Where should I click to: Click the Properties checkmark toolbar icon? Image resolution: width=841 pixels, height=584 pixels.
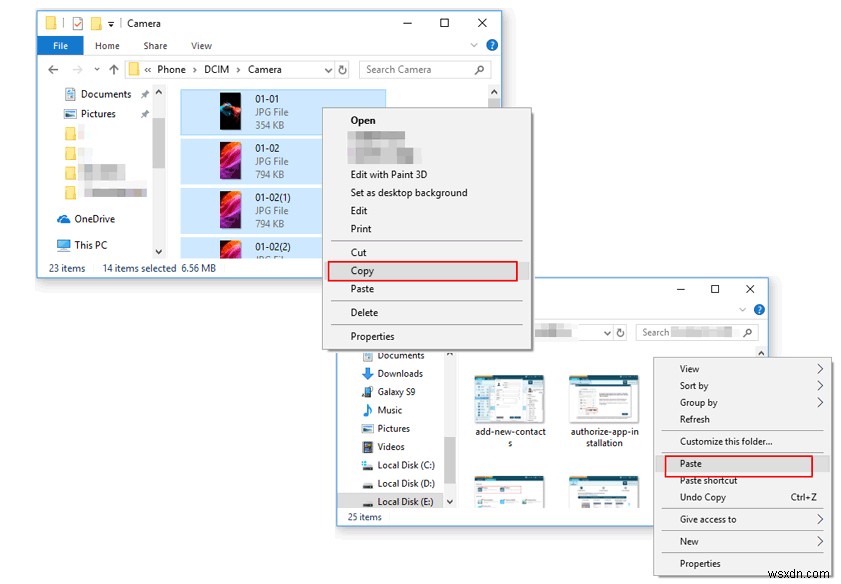coord(78,23)
